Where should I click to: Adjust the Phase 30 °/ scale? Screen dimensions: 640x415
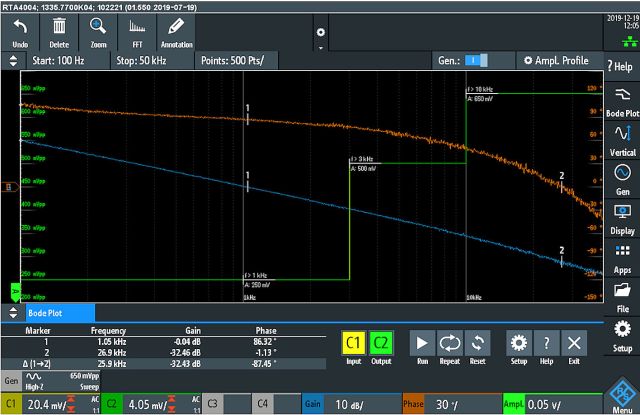click(x=452, y=404)
